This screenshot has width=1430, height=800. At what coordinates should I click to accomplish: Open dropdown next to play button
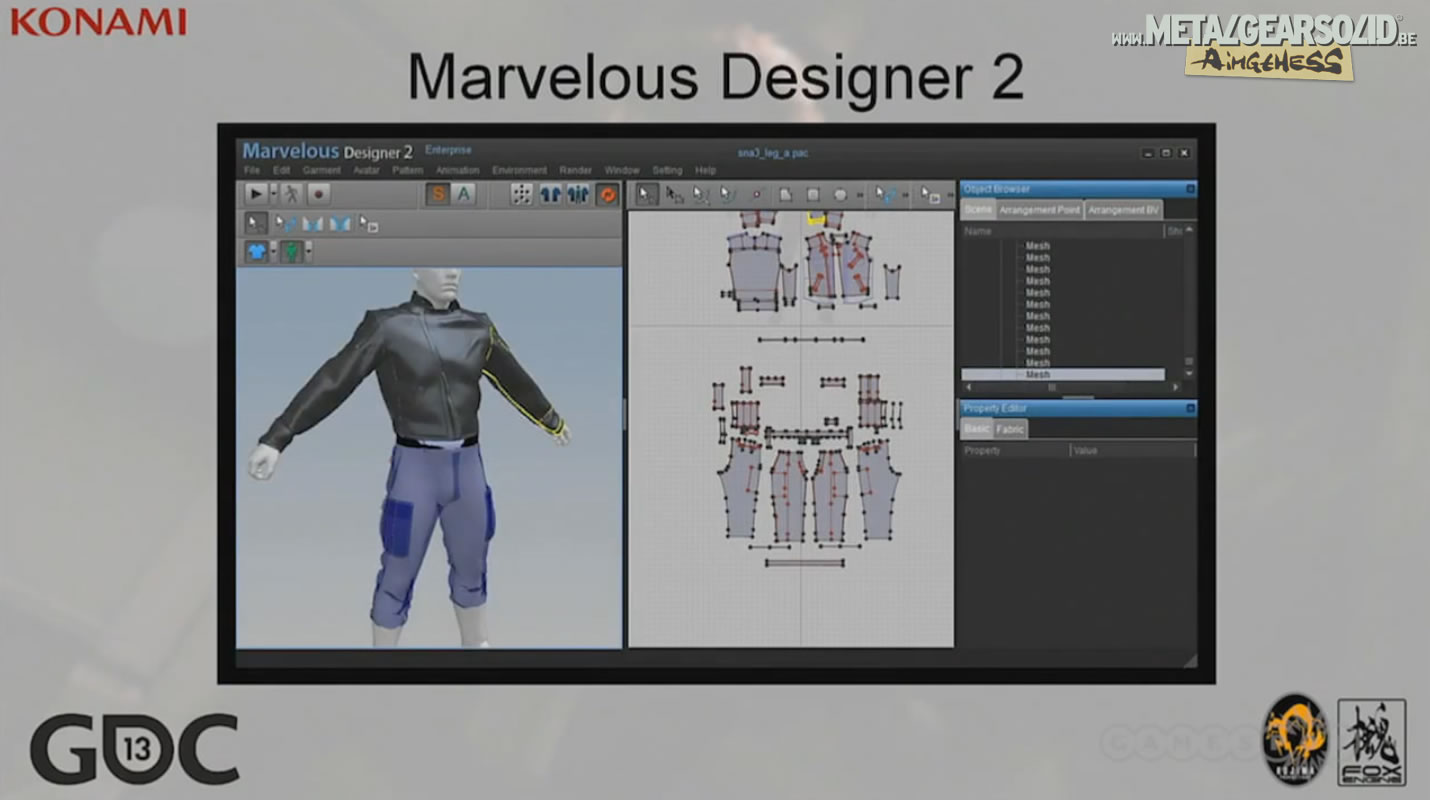coord(274,194)
